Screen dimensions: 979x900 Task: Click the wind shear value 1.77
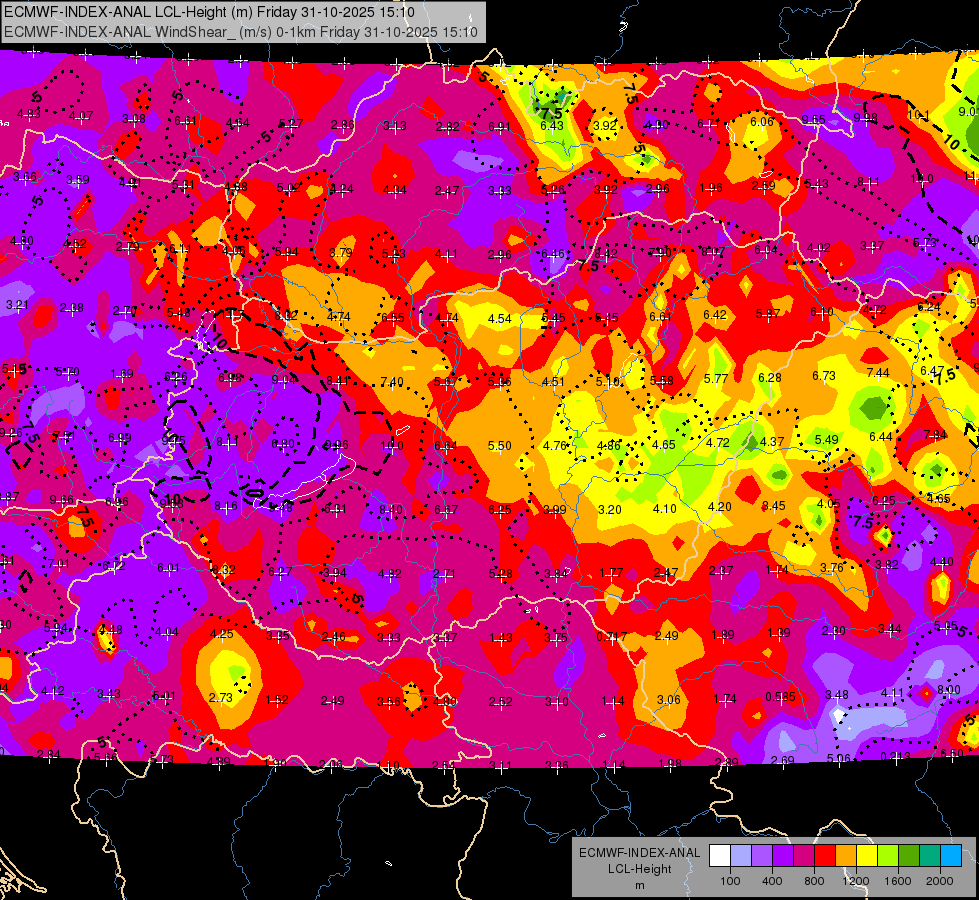tap(611, 573)
